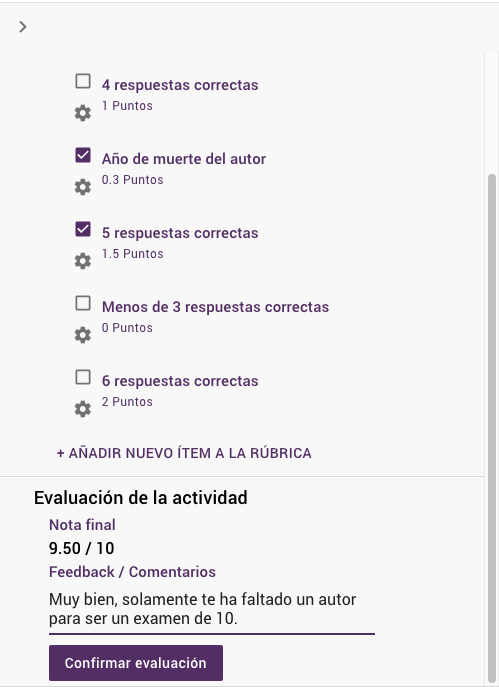Check the 4 respuestas correctas checkbox

click(83, 81)
